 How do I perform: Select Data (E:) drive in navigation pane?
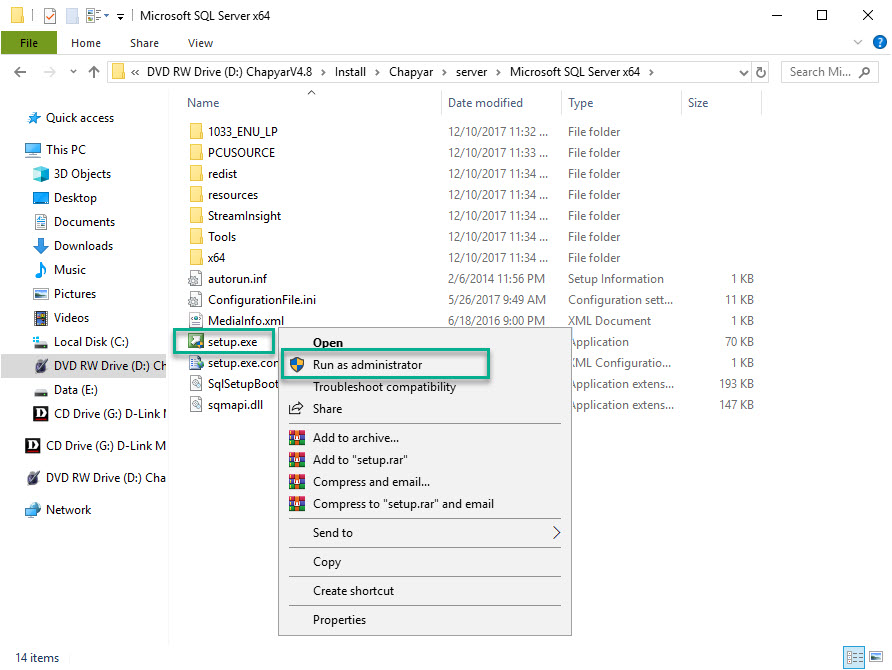[76, 390]
